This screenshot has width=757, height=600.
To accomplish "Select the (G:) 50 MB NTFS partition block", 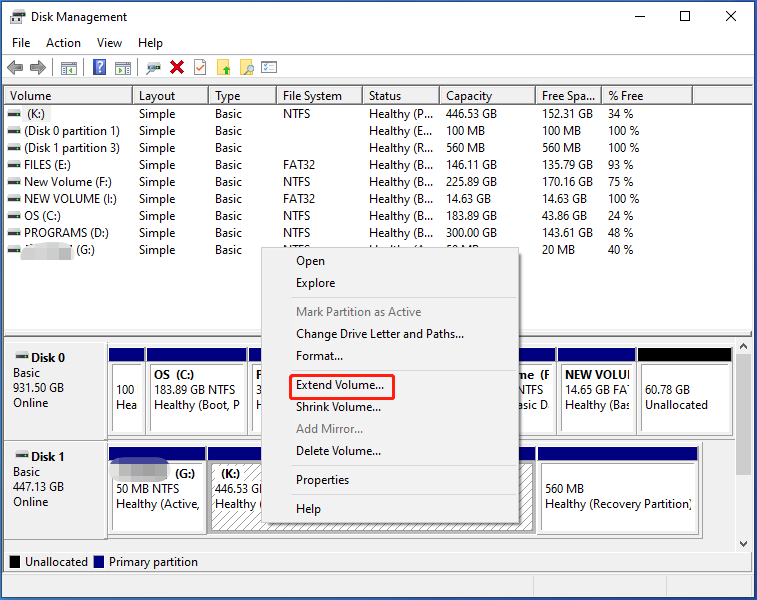I will point(157,489).
